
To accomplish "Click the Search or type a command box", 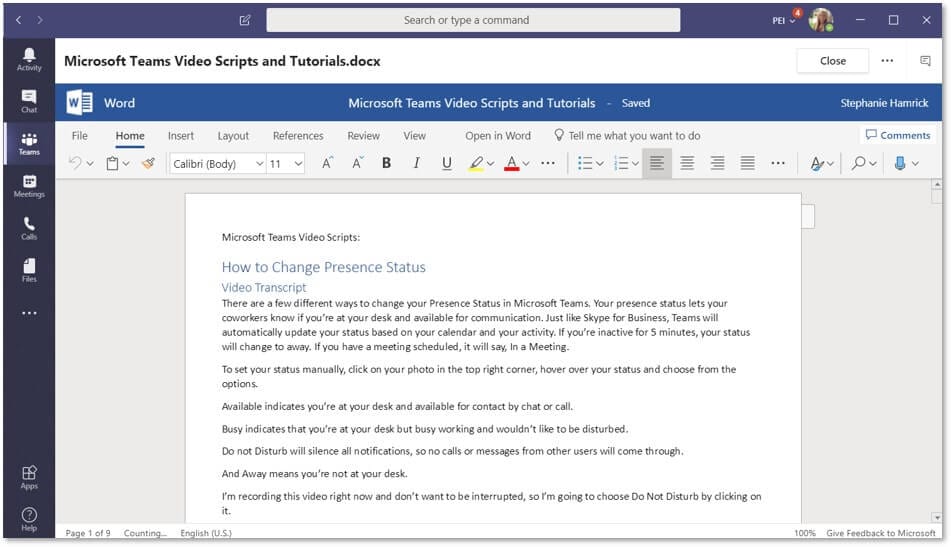I will click(473, 20).
